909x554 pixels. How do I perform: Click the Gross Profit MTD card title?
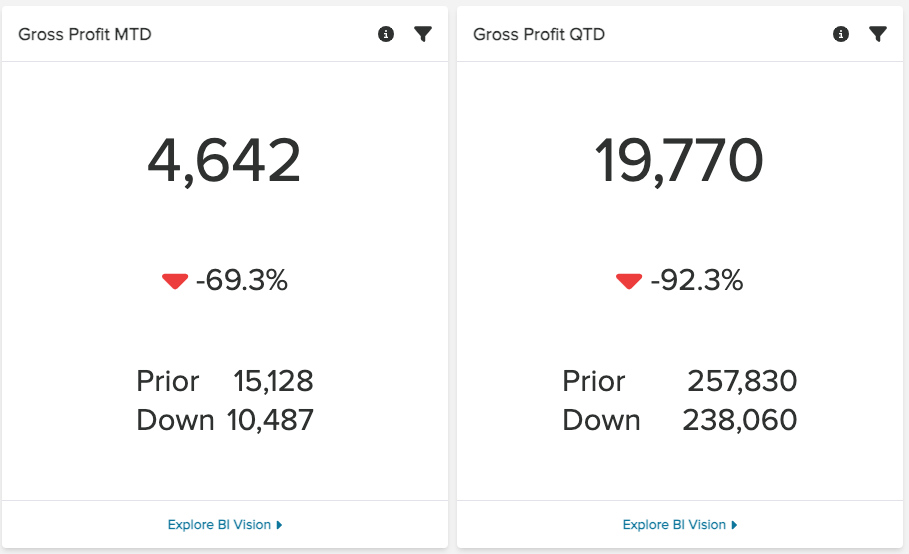pyautogui.click(x=85, y=35)
